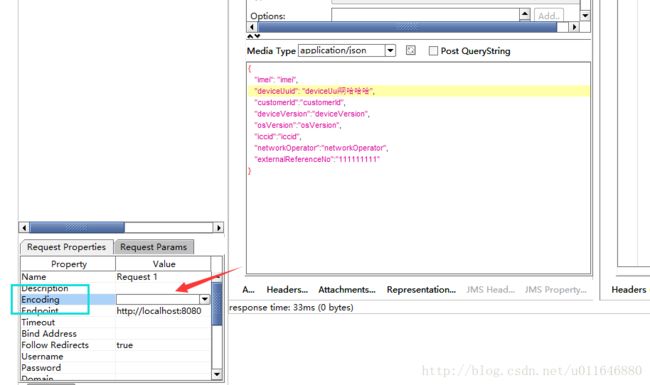Click the properties table vertical scrollbar thumb
The width and height of the screenshot is (650, 385).
pyautogui.click(x=217, y=303)
